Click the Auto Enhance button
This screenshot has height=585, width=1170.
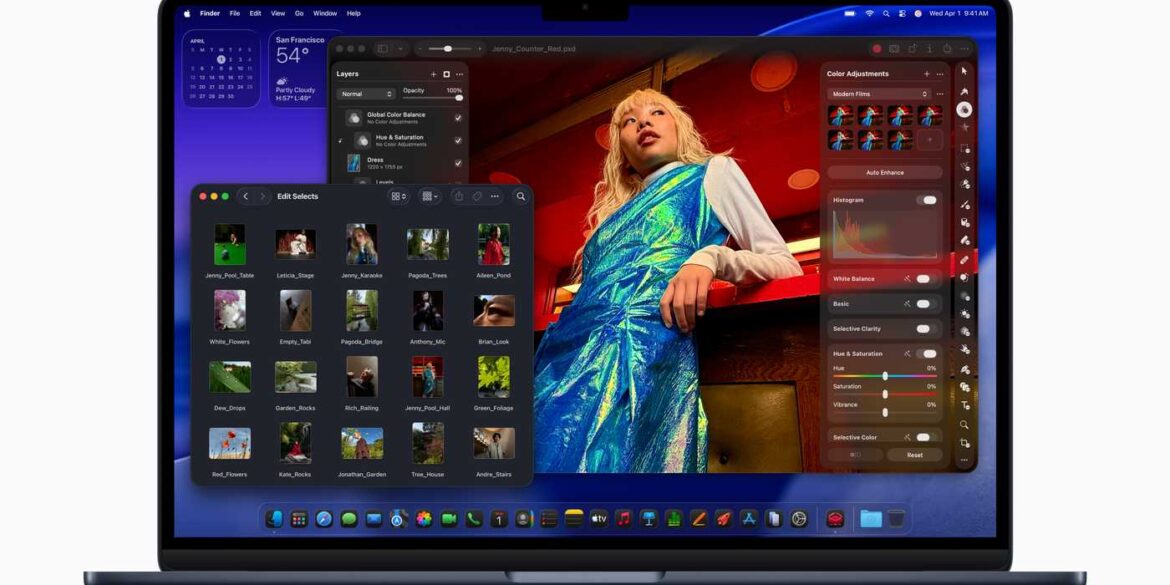tap(885, 172)
